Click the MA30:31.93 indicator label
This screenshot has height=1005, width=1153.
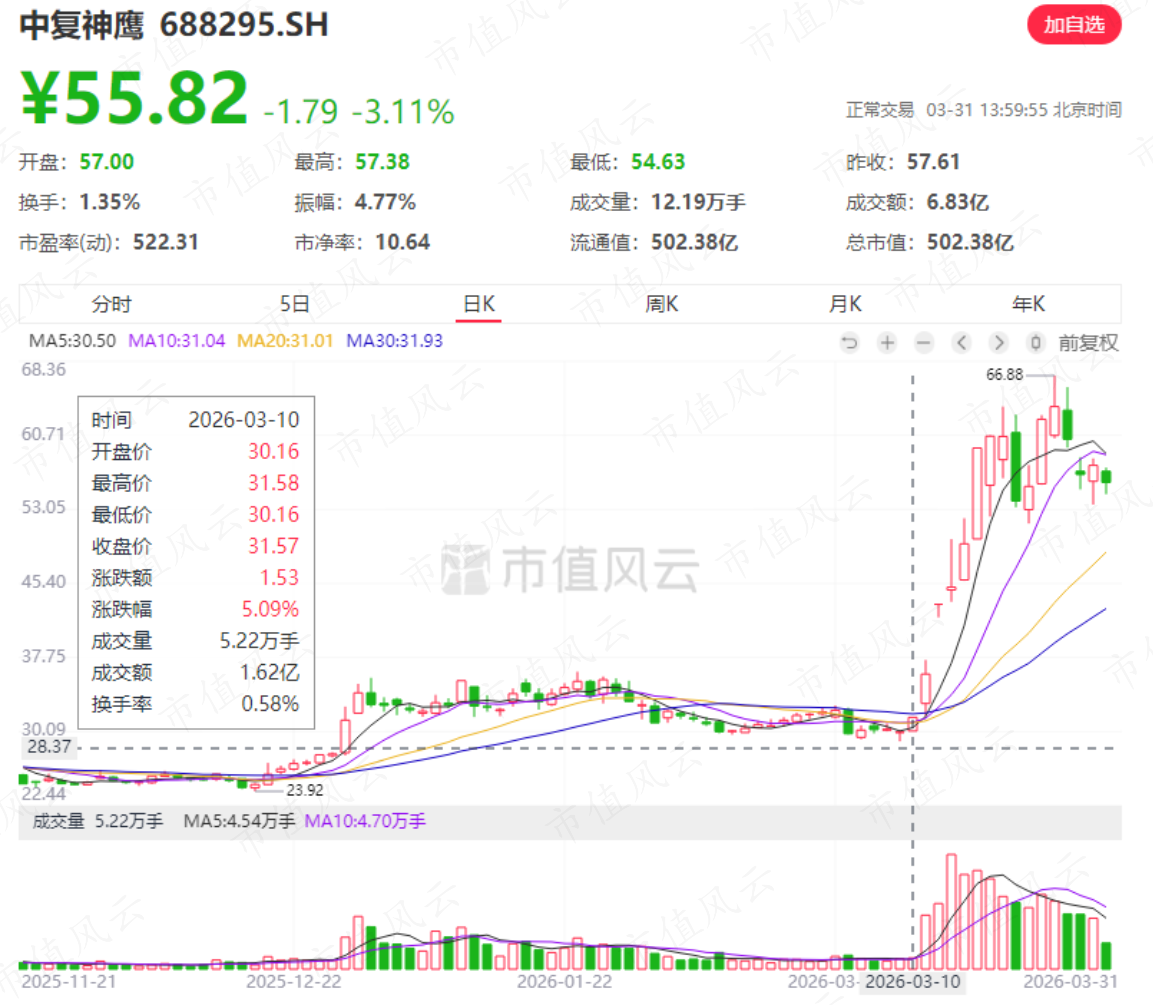394,341
